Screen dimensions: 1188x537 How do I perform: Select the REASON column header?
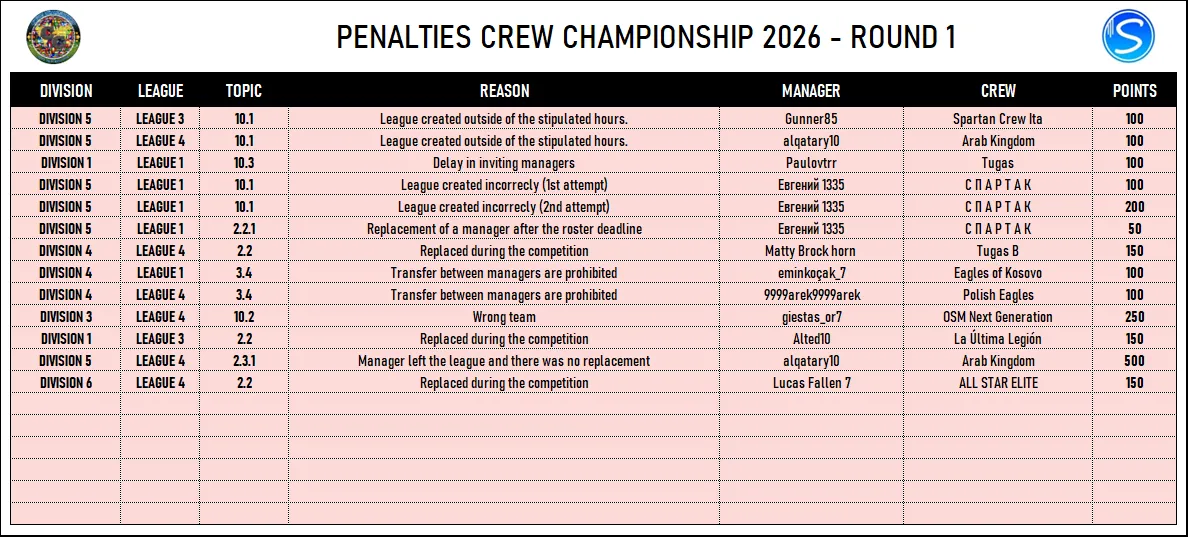click(504, 91)
